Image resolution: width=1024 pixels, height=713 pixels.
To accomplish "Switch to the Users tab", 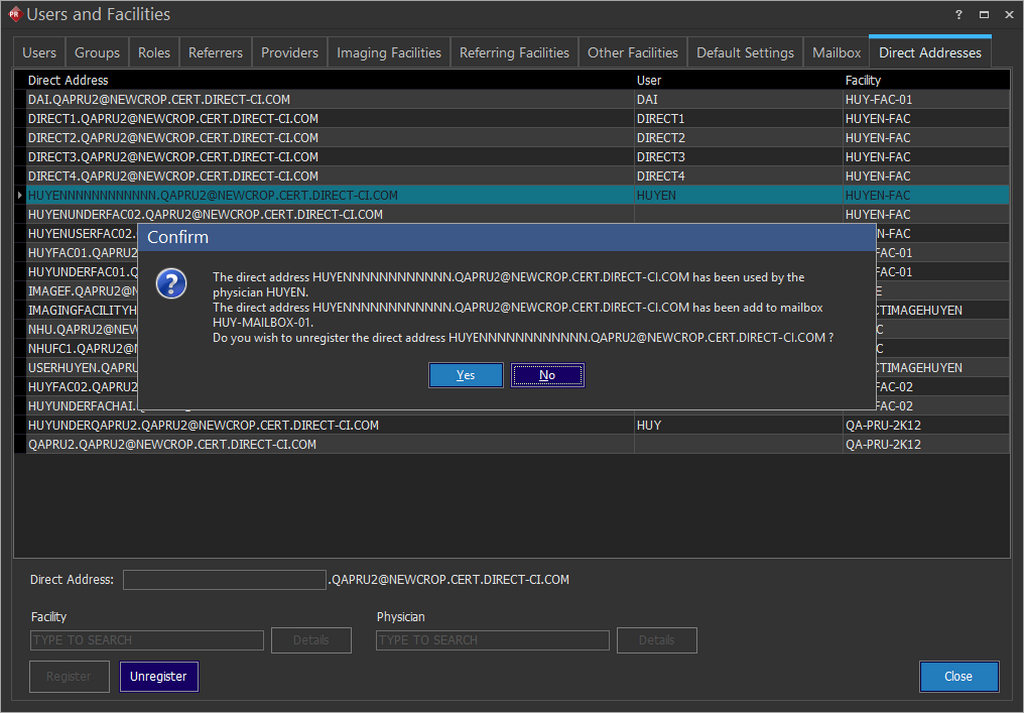I will pyautogui.click(x=40, y=53).
